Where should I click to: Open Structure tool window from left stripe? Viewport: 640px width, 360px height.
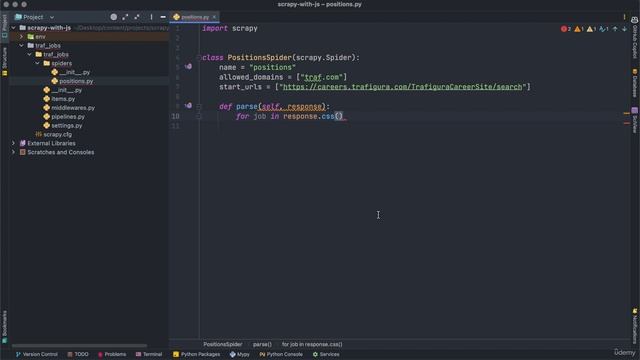click(x=4, y=62)
